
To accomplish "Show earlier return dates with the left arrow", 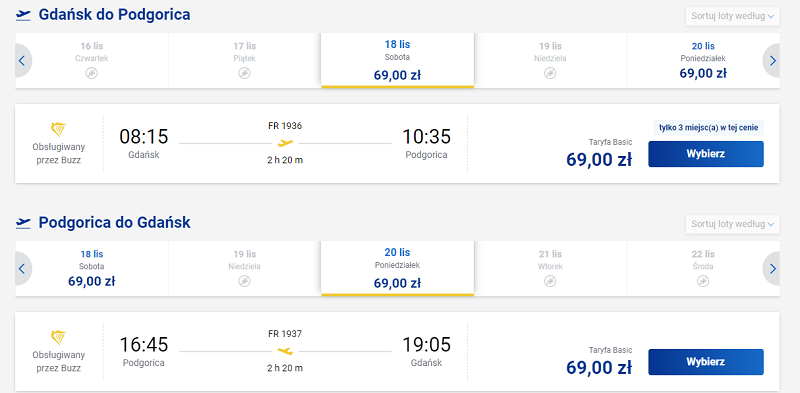I will 22,268.
